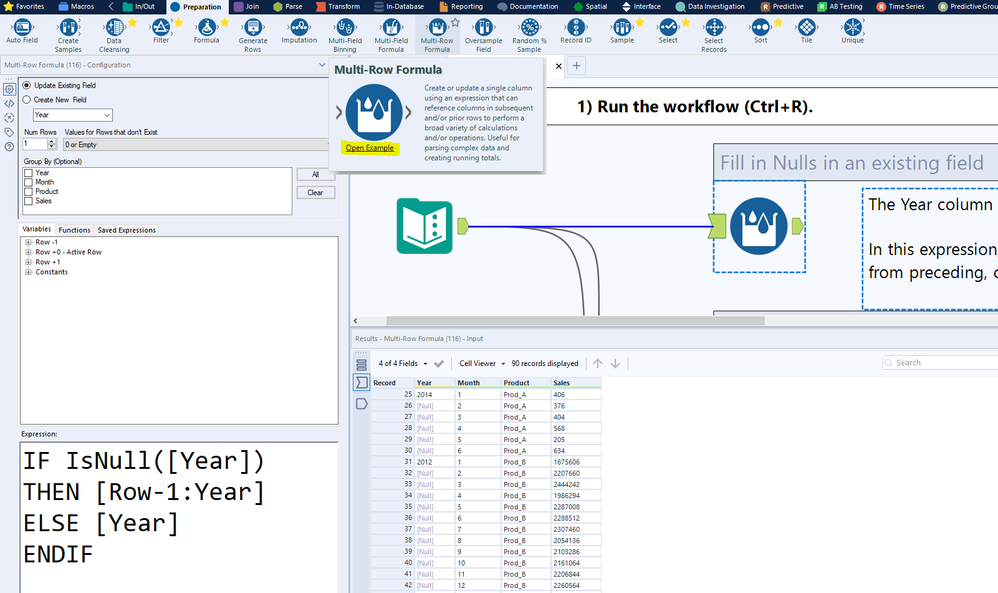Select the Generate Rows tool

253,36
